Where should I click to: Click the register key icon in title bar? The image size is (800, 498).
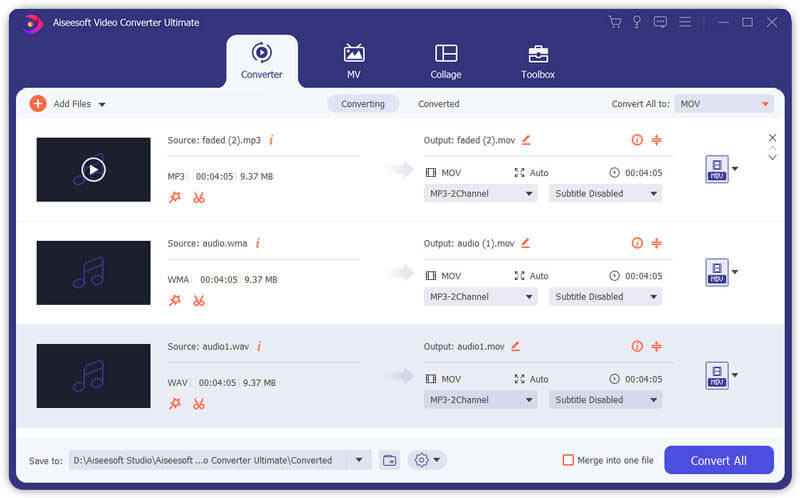pos(637,22)
